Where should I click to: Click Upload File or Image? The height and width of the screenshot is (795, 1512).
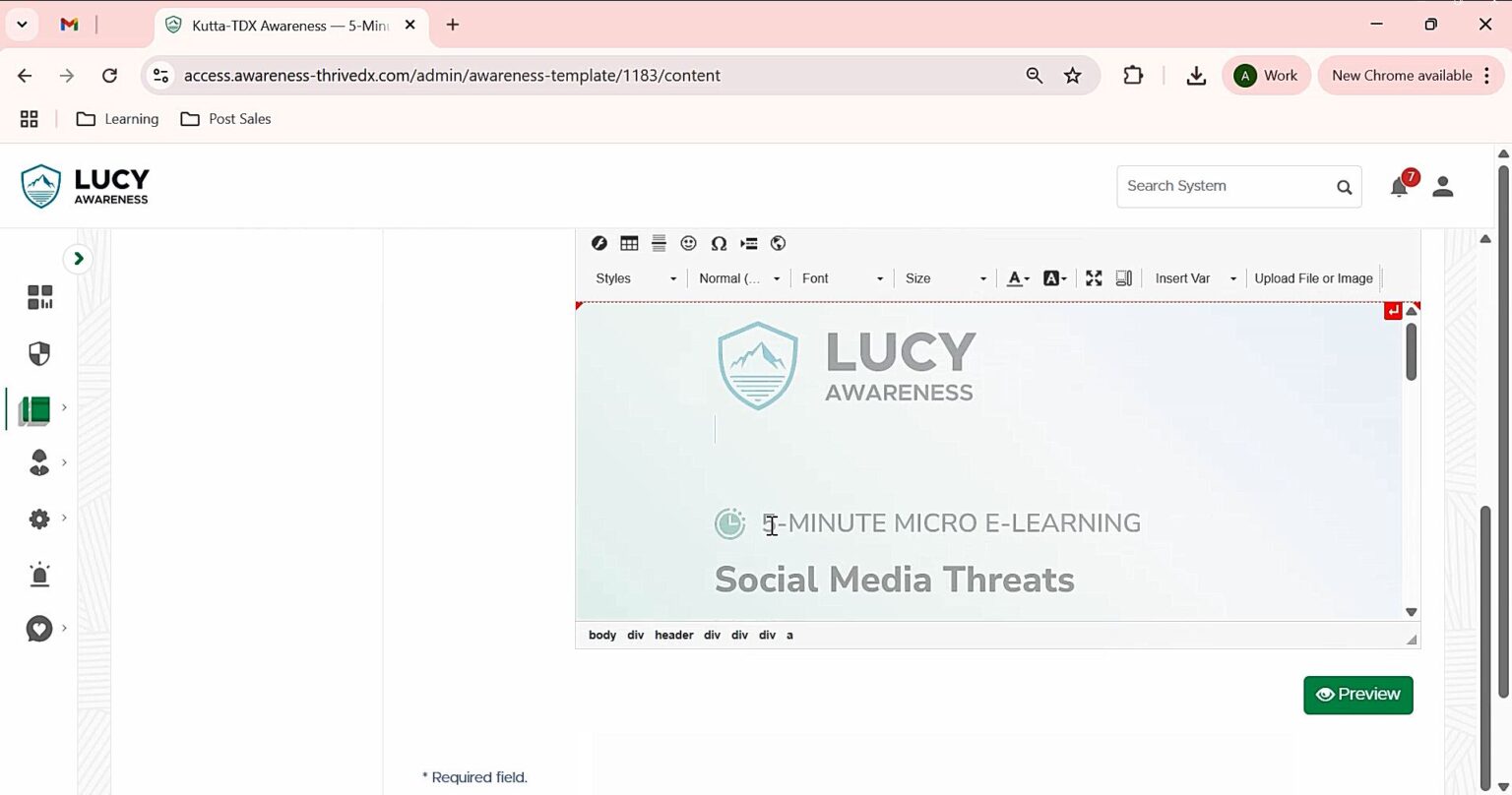[1313, 278]
